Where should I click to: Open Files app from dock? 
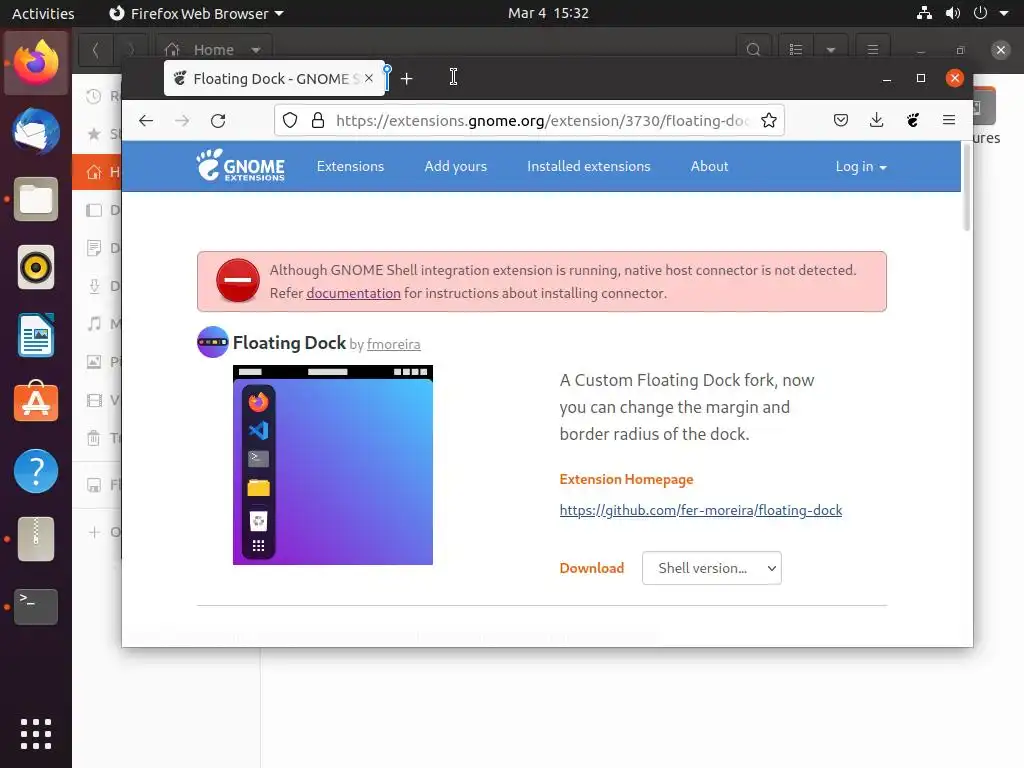36,199
